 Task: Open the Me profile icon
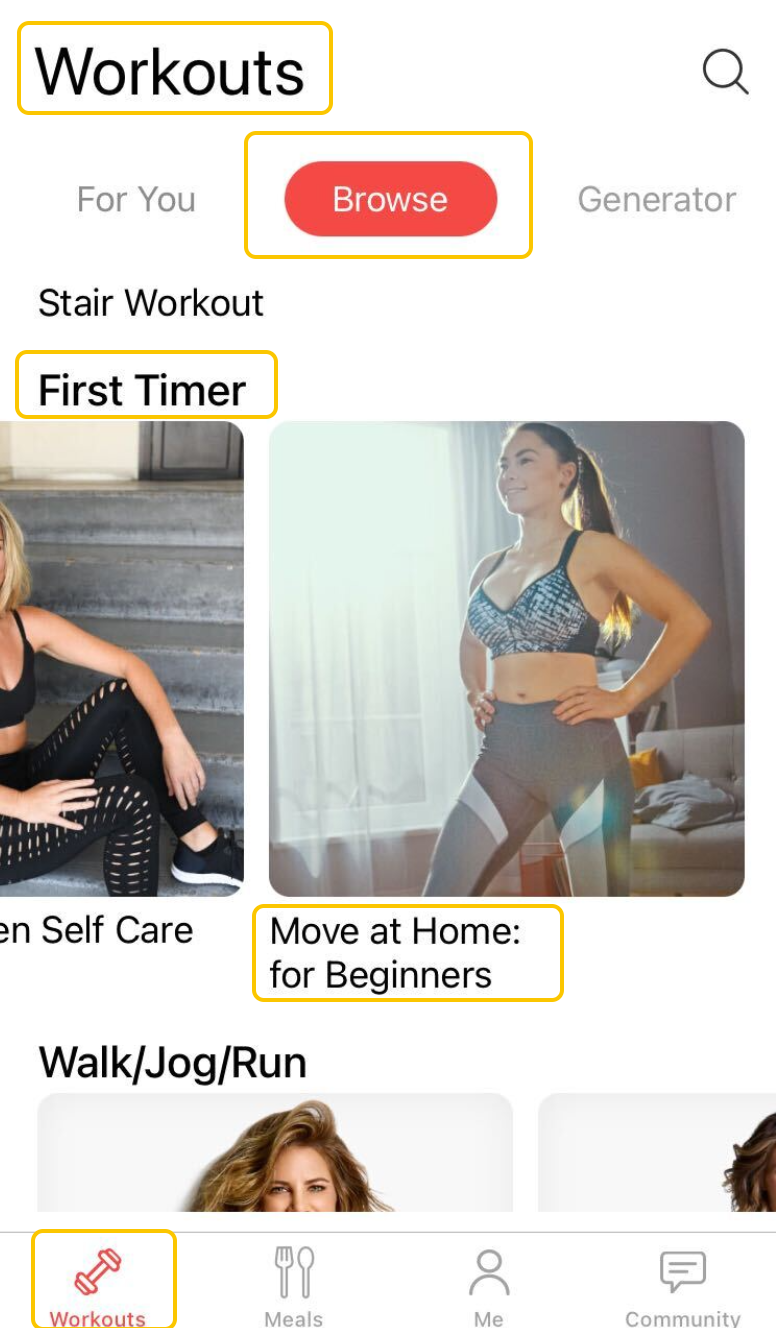point(489,1272)
